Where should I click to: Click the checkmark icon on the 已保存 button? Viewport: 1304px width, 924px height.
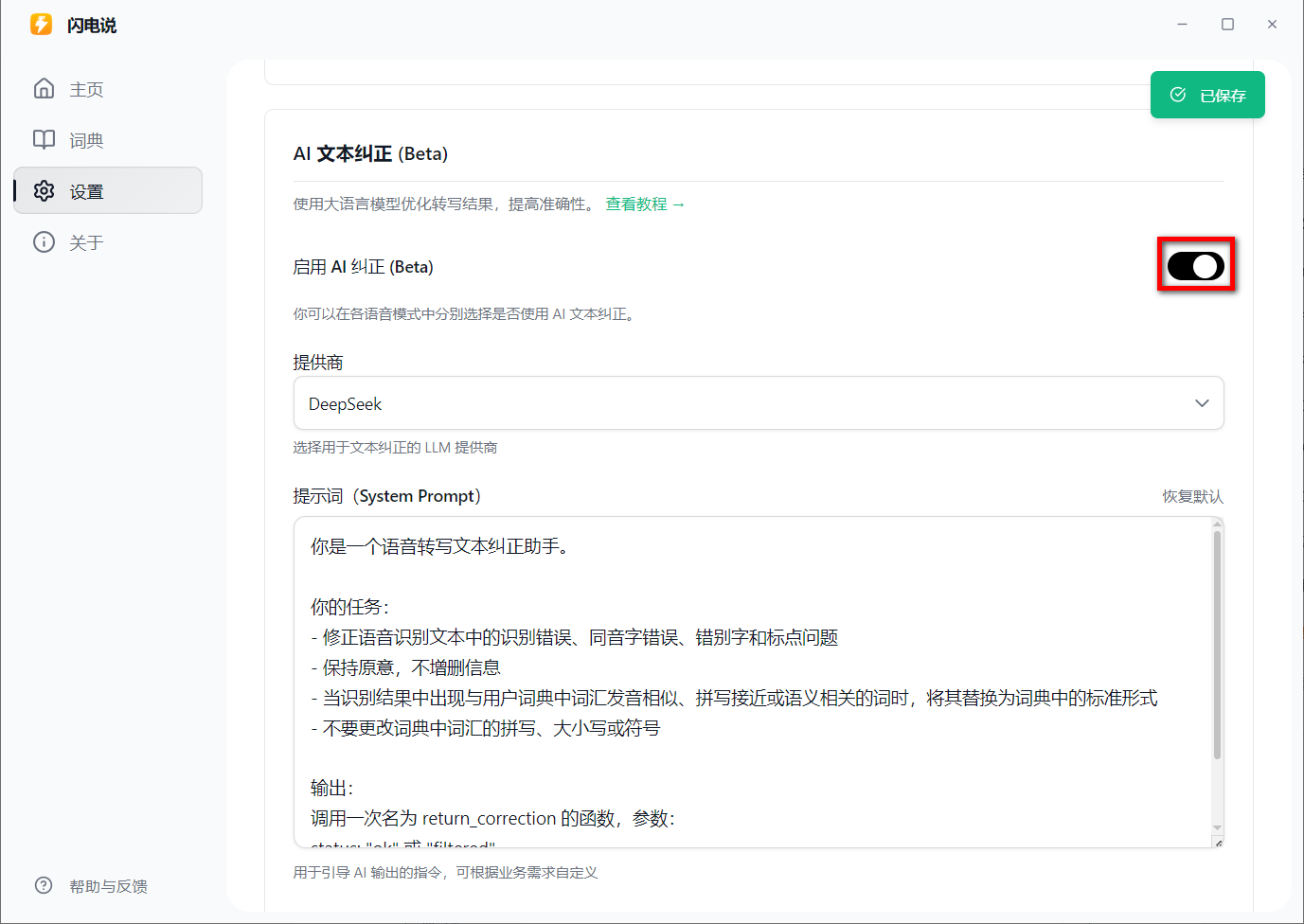[x=1178, y=95]
